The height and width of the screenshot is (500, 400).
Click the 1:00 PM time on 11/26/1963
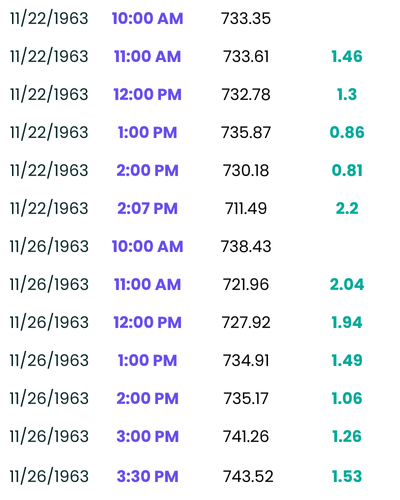pos(147,360)
